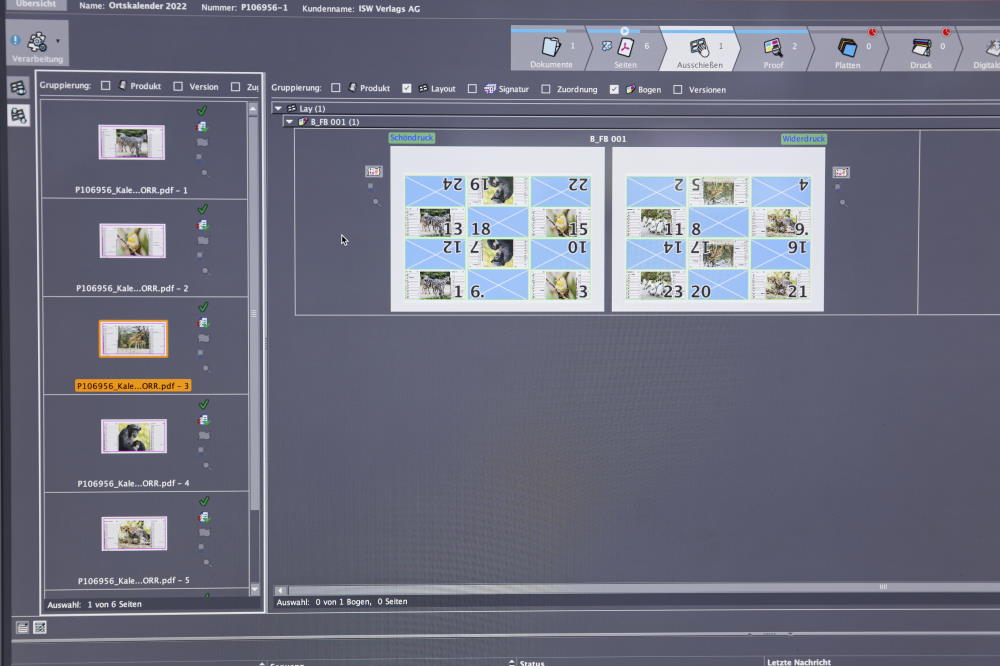The width and height of the screenshot is (1000, 666).
Task: Click the page list scroll-up arrow
Action: point(253,109)
